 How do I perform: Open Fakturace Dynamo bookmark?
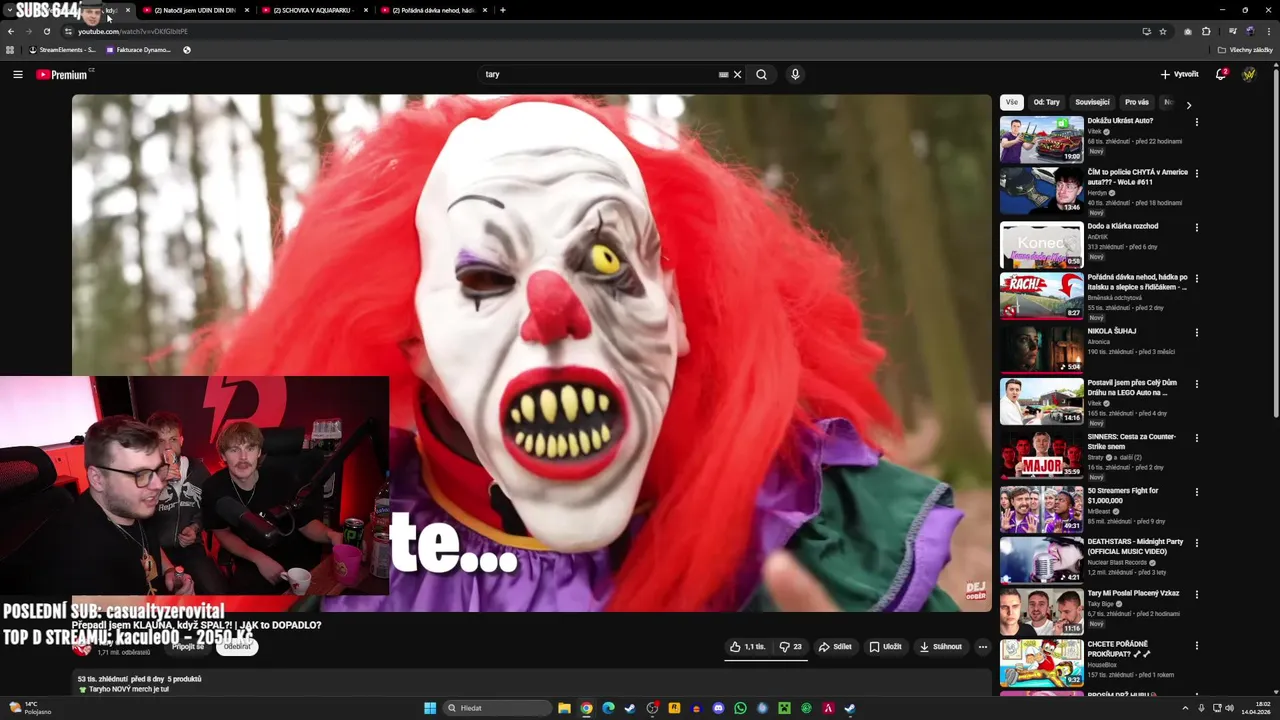(138, 49)
